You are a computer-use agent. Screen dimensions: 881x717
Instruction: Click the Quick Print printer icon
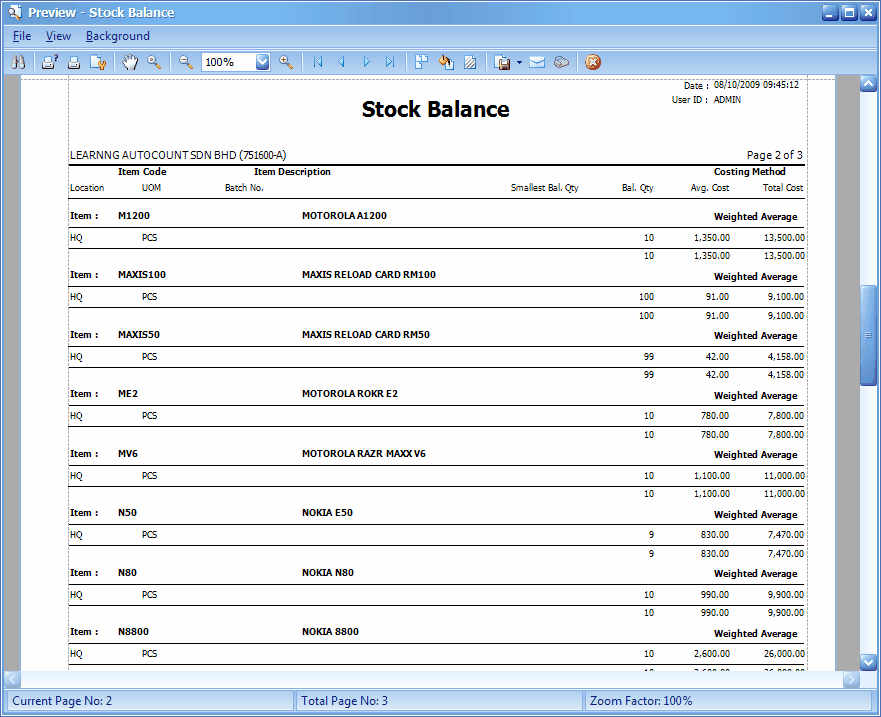coord(74,62)
